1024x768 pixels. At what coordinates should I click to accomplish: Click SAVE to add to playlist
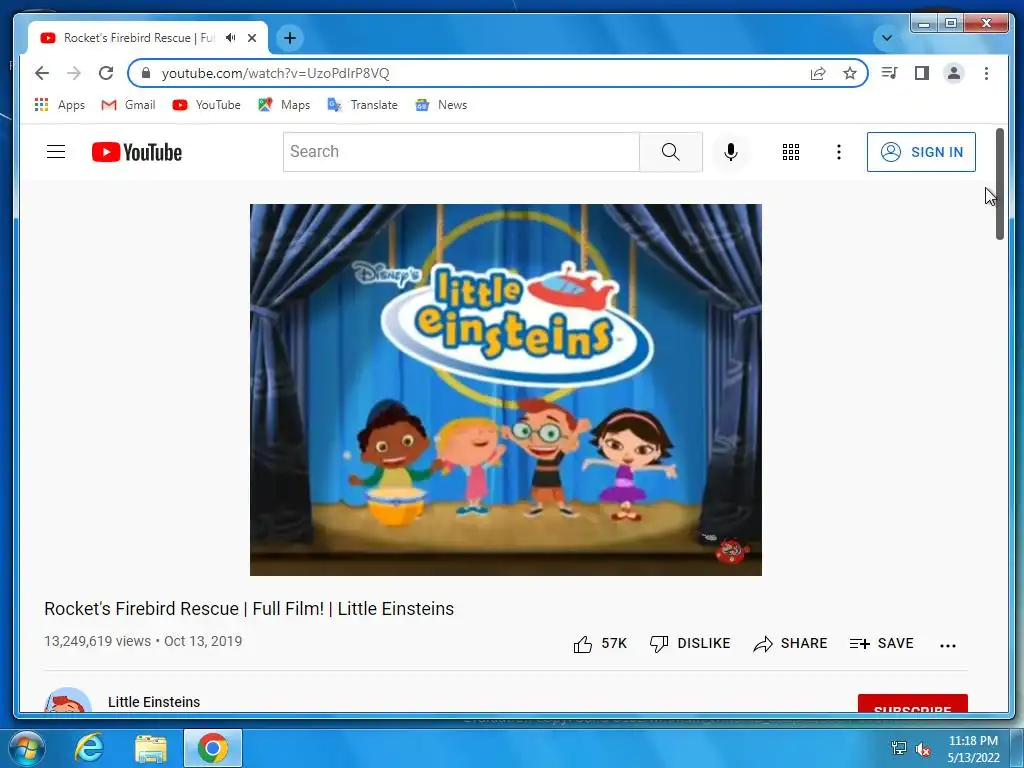click(x=881, y=644)
